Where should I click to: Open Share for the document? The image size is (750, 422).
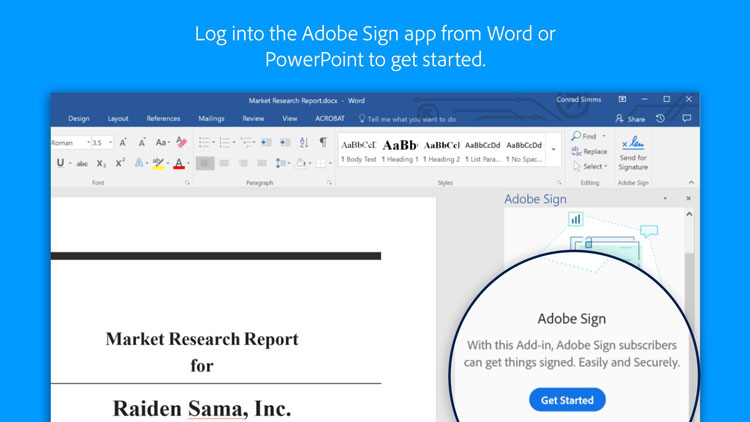[630, 119]
